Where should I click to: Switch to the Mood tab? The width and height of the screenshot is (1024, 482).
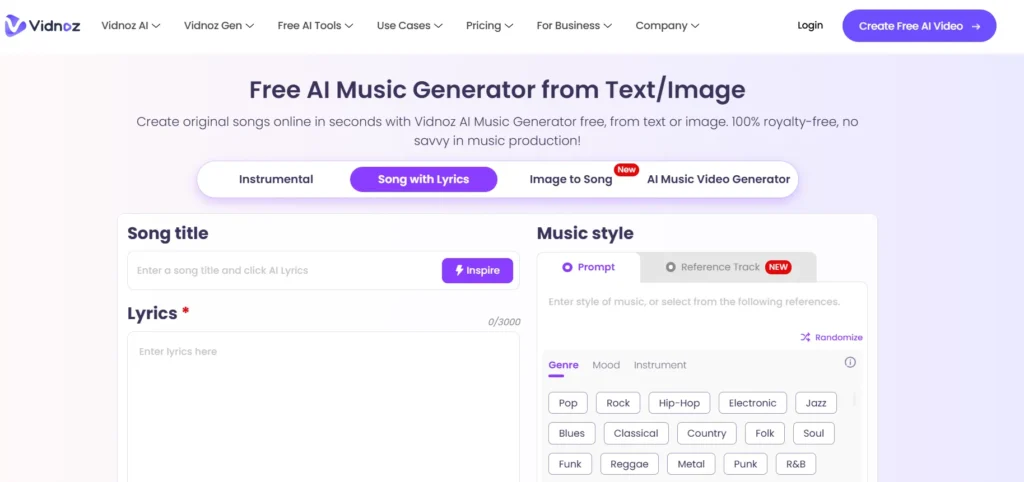pyautogui.click(x=606, y=365)
